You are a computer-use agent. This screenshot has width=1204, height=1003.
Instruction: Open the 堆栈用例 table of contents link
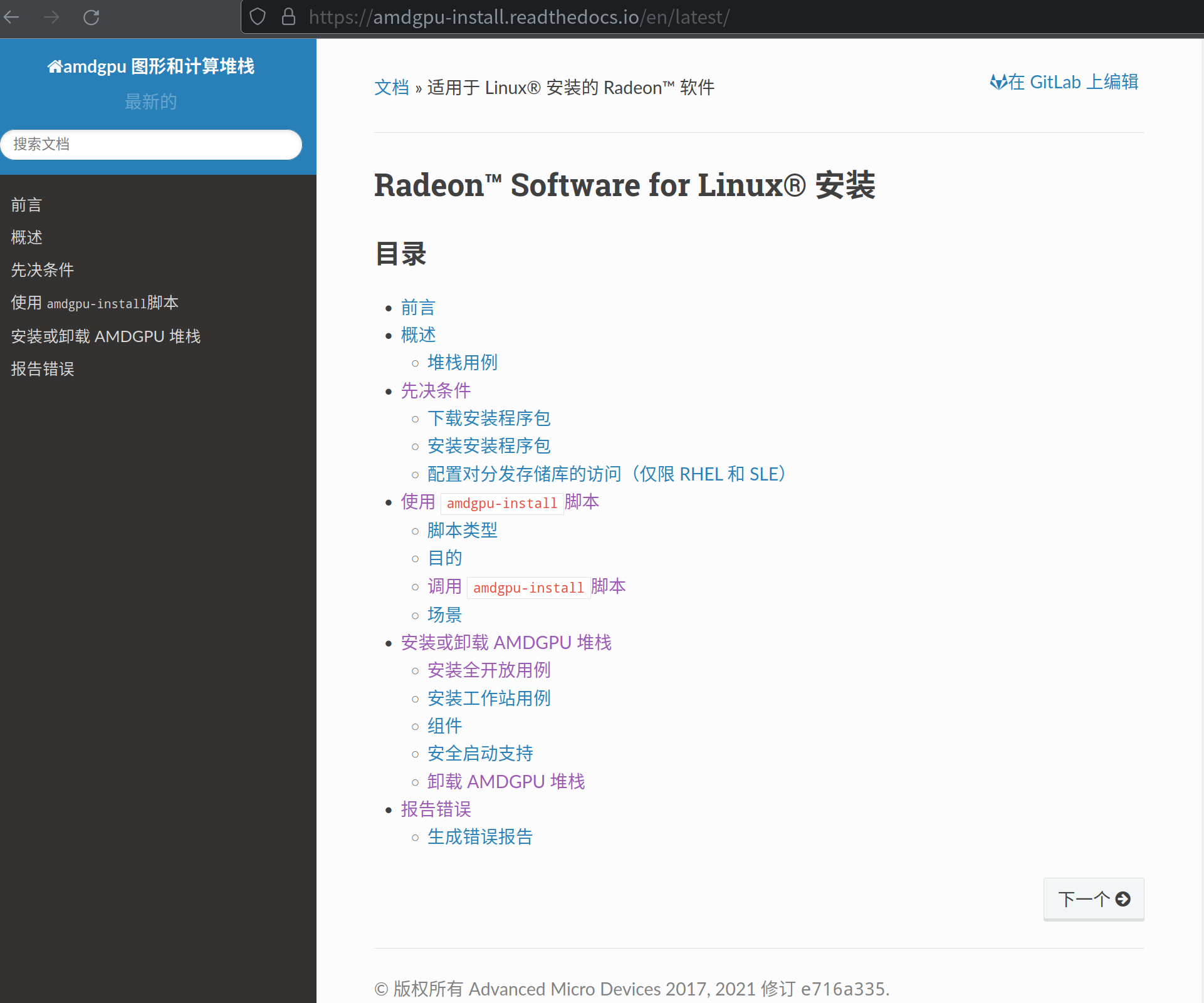[462, 363]
